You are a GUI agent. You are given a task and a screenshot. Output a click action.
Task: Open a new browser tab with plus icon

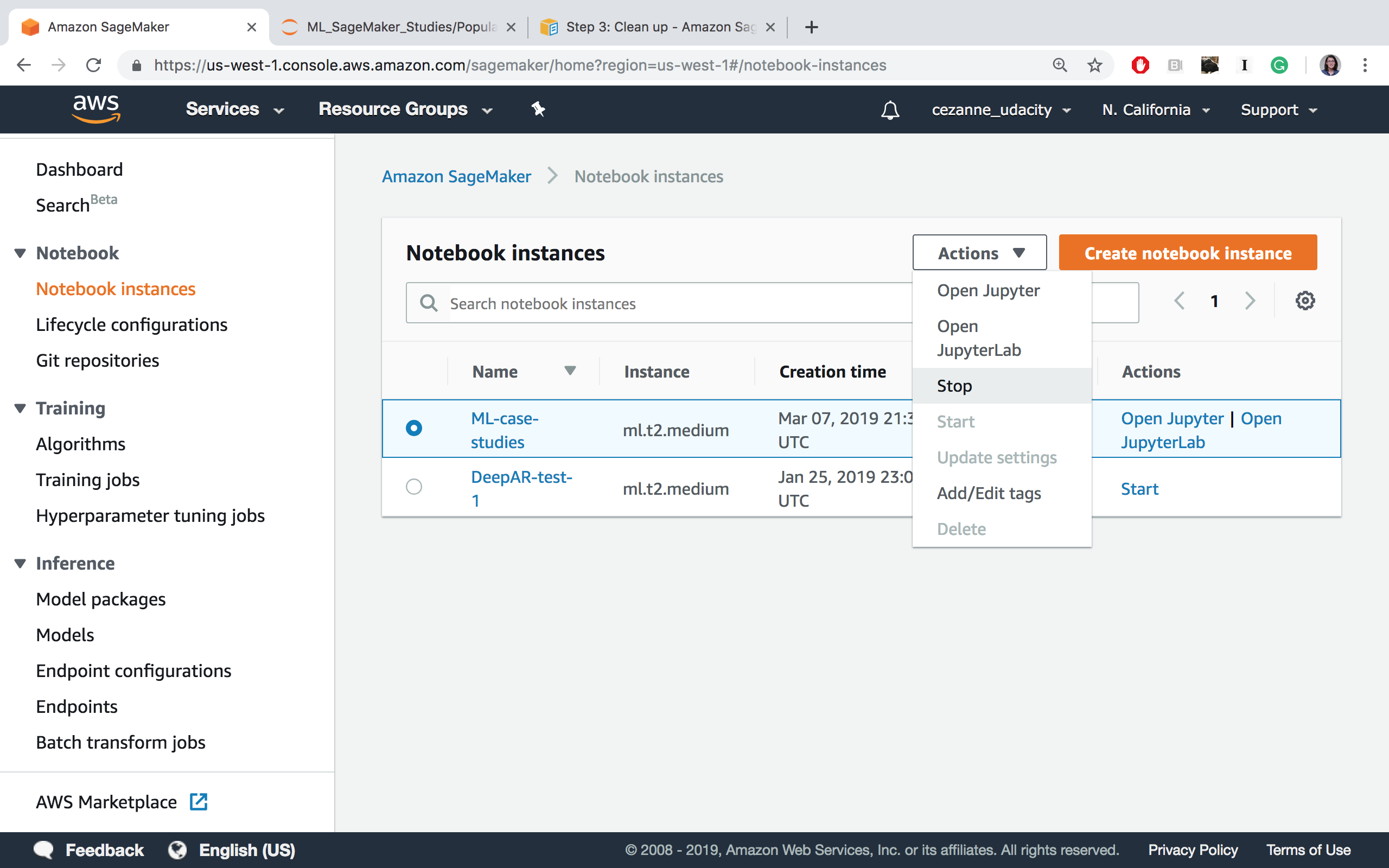tap(811, 27)
